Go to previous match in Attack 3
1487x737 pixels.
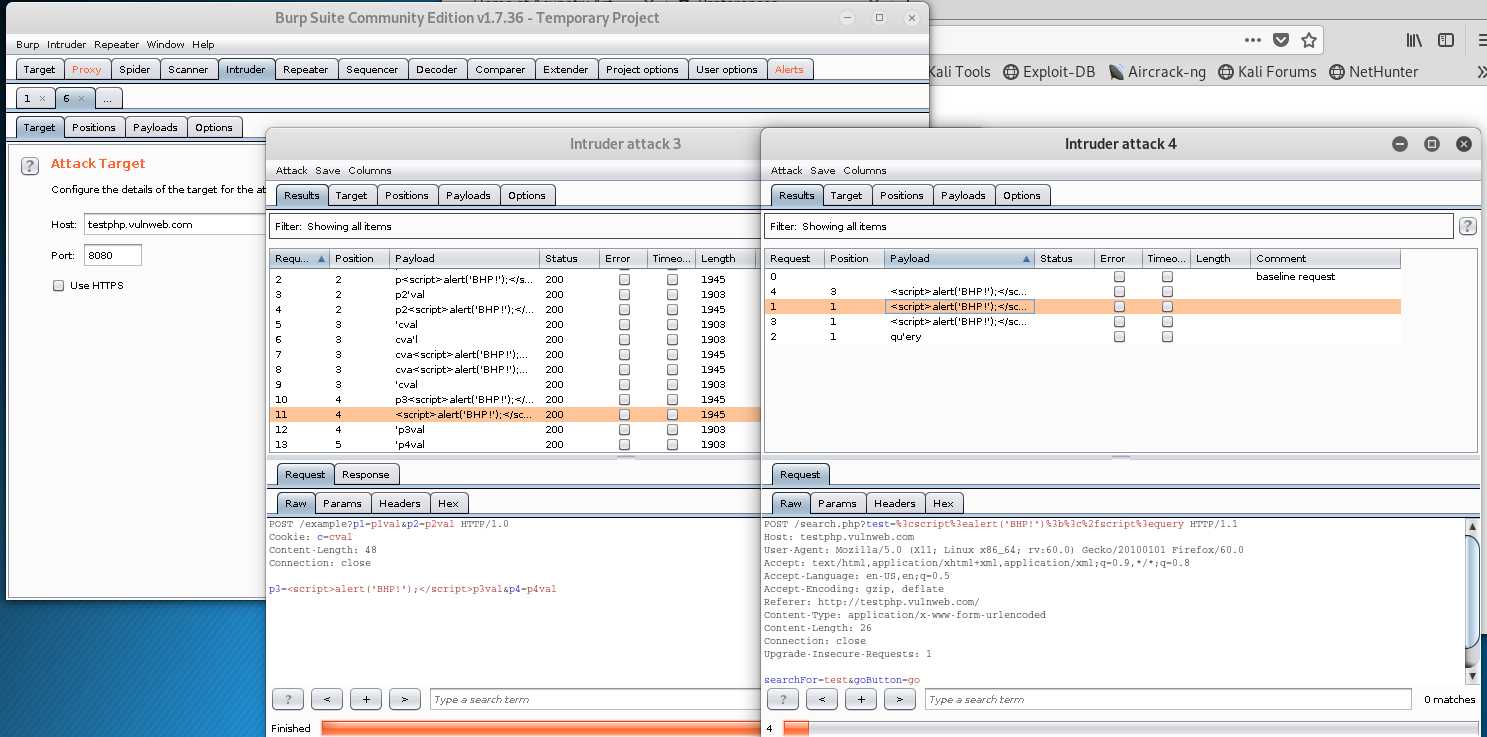327,699
